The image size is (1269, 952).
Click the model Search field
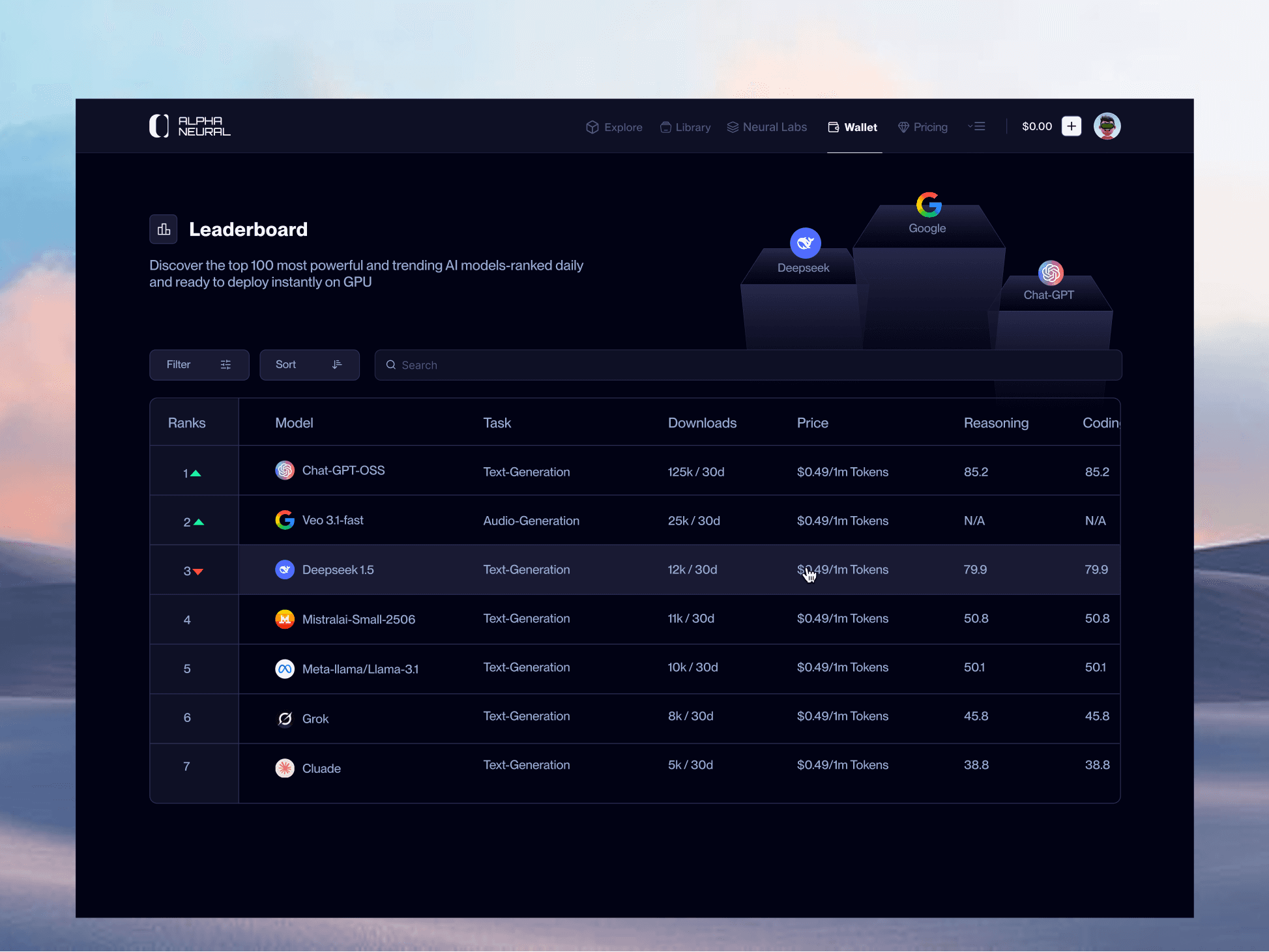click(x=748, y=365)
